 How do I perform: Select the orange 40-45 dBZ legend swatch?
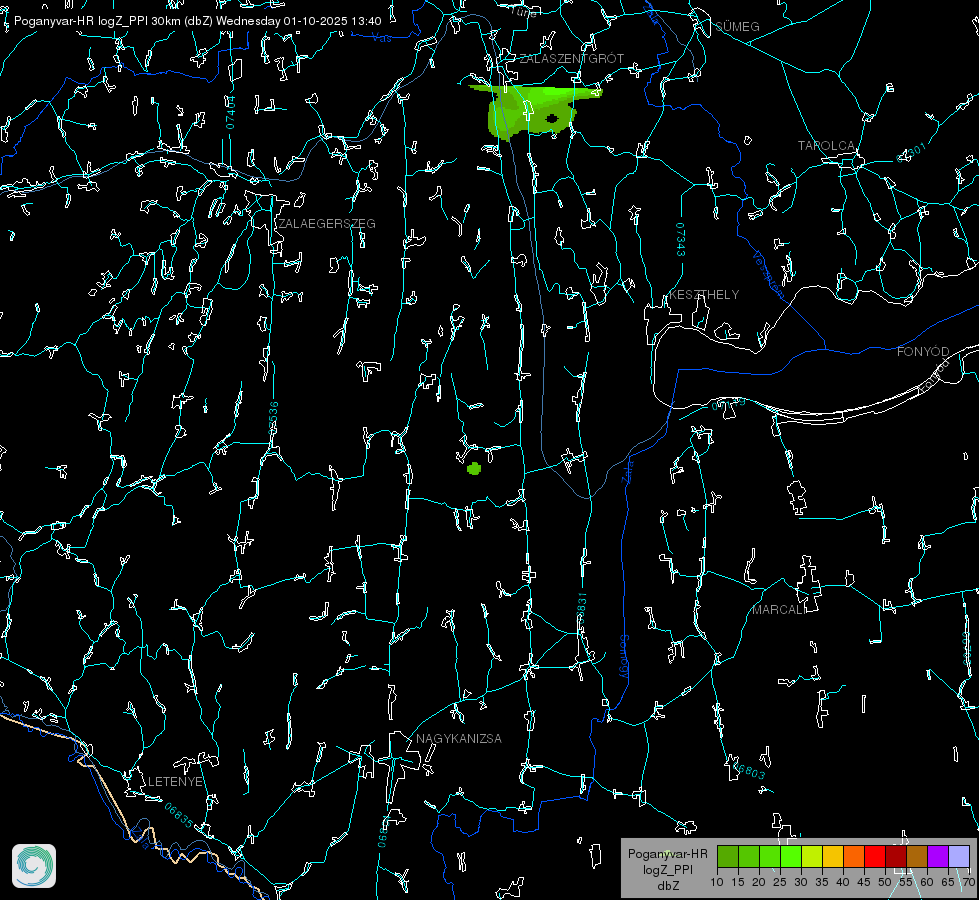[853, 856]
